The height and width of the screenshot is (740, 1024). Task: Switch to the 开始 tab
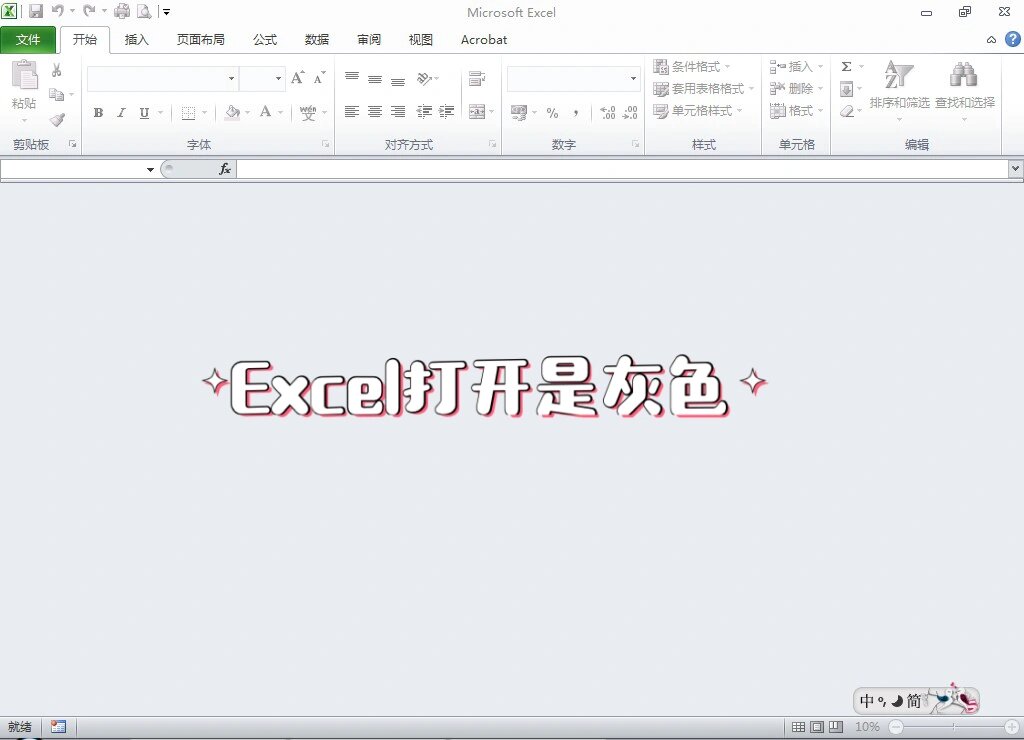pos(85,40)
